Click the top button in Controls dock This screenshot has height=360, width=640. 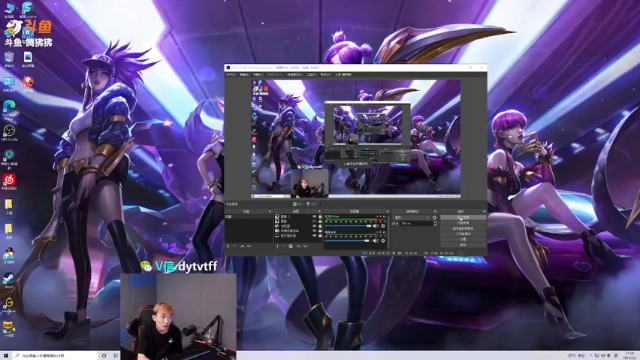point(463,217)
